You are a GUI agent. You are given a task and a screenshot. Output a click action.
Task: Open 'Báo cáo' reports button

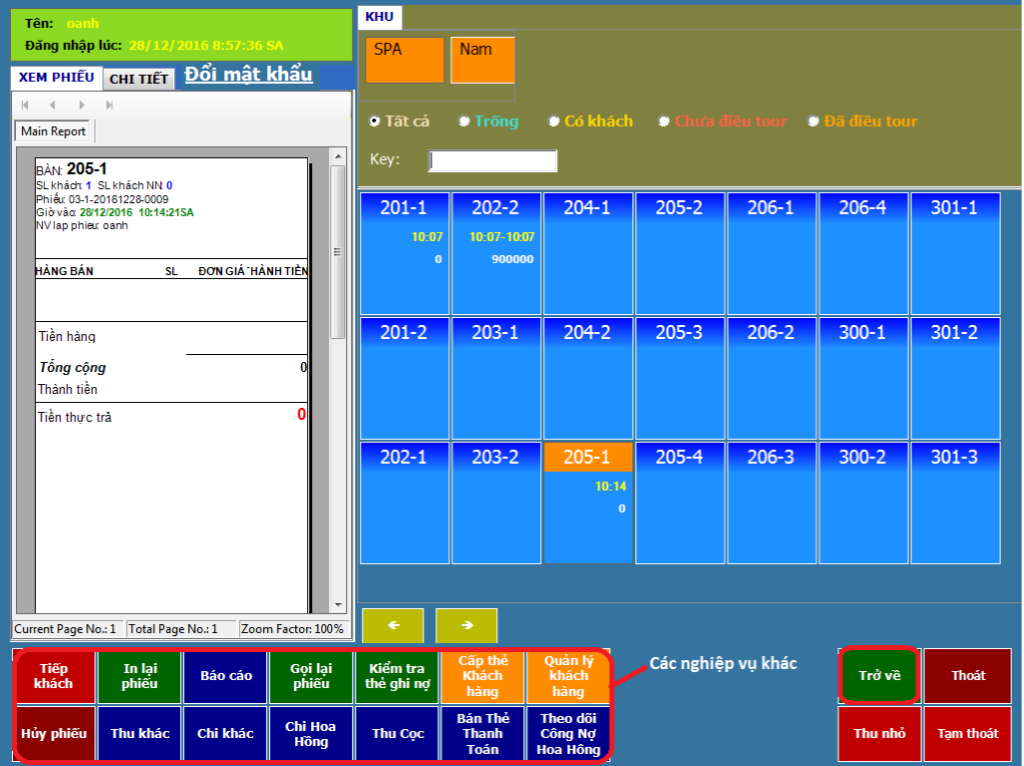click(226, 676)
